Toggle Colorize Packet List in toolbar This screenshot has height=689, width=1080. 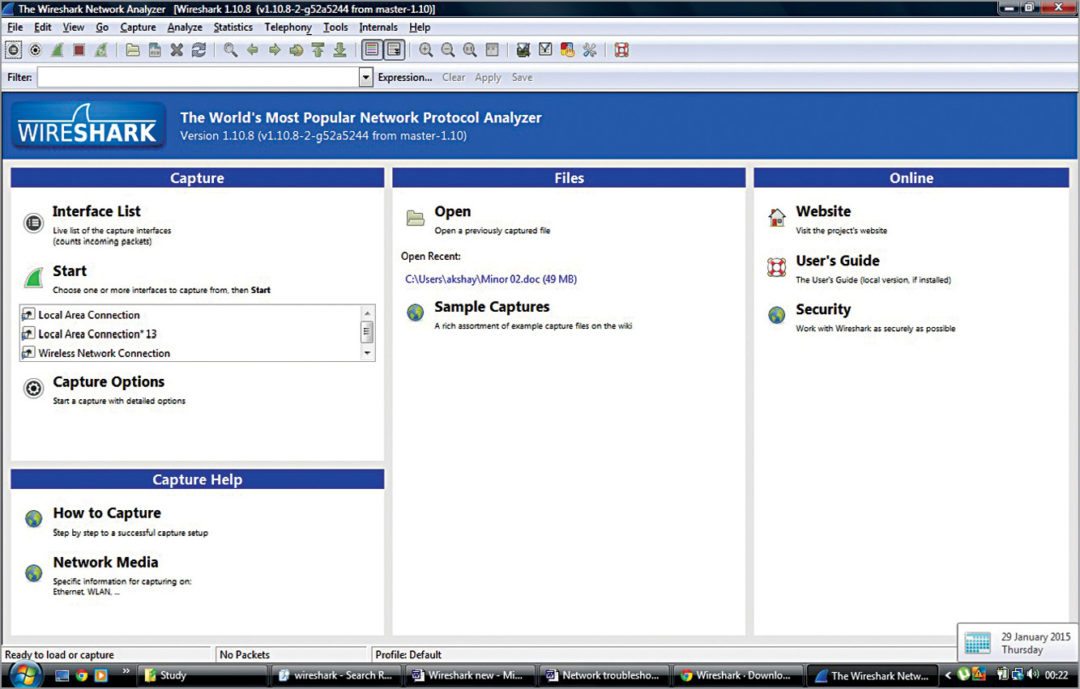370,49
